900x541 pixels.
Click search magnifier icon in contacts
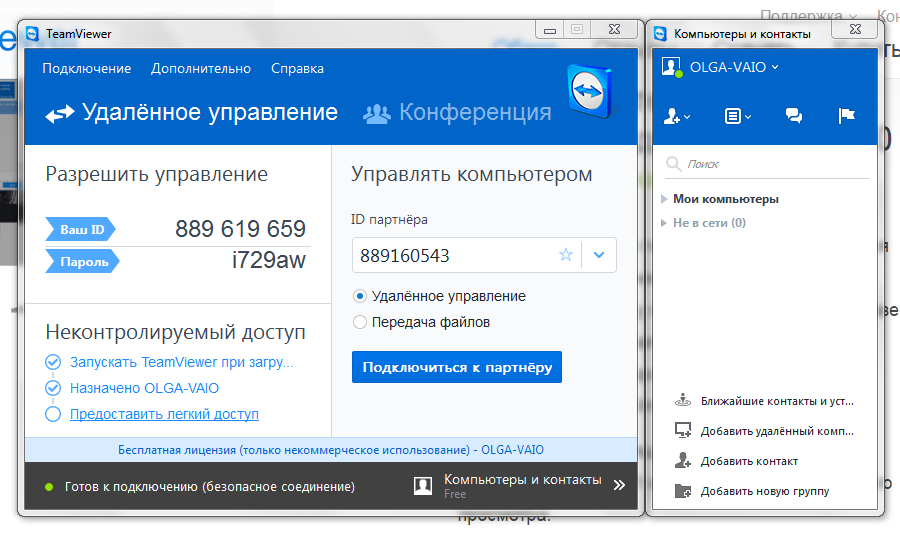coord(673,164)
